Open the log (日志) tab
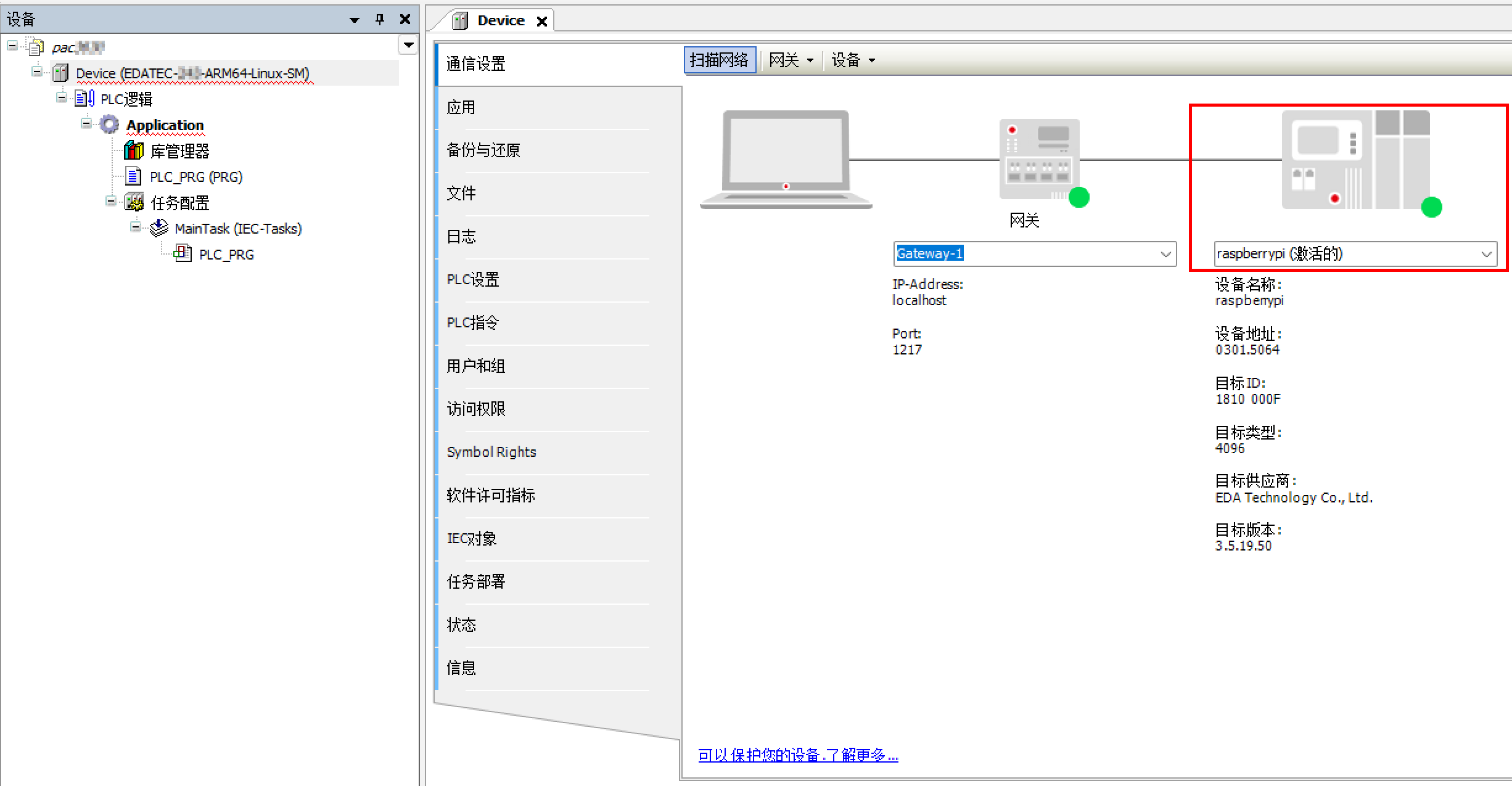 (x=461, y=236)
